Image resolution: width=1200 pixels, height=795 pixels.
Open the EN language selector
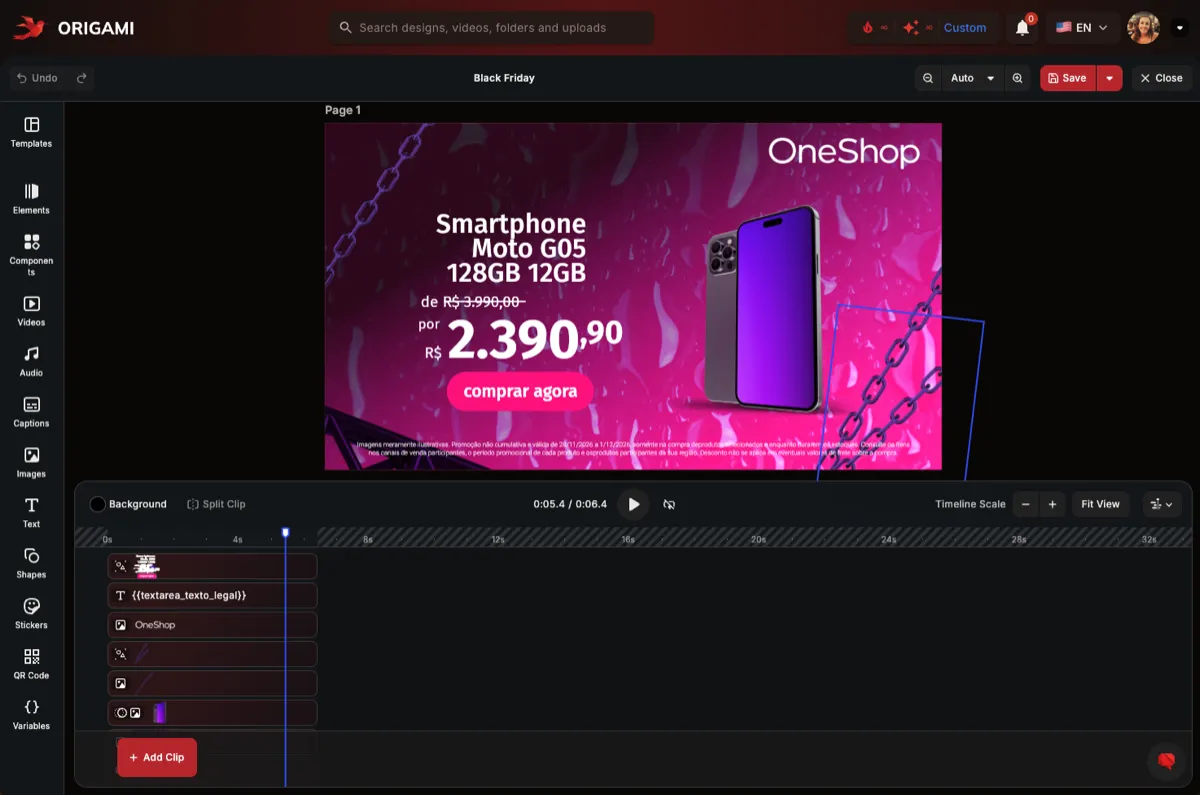[x=1082, y=28]
